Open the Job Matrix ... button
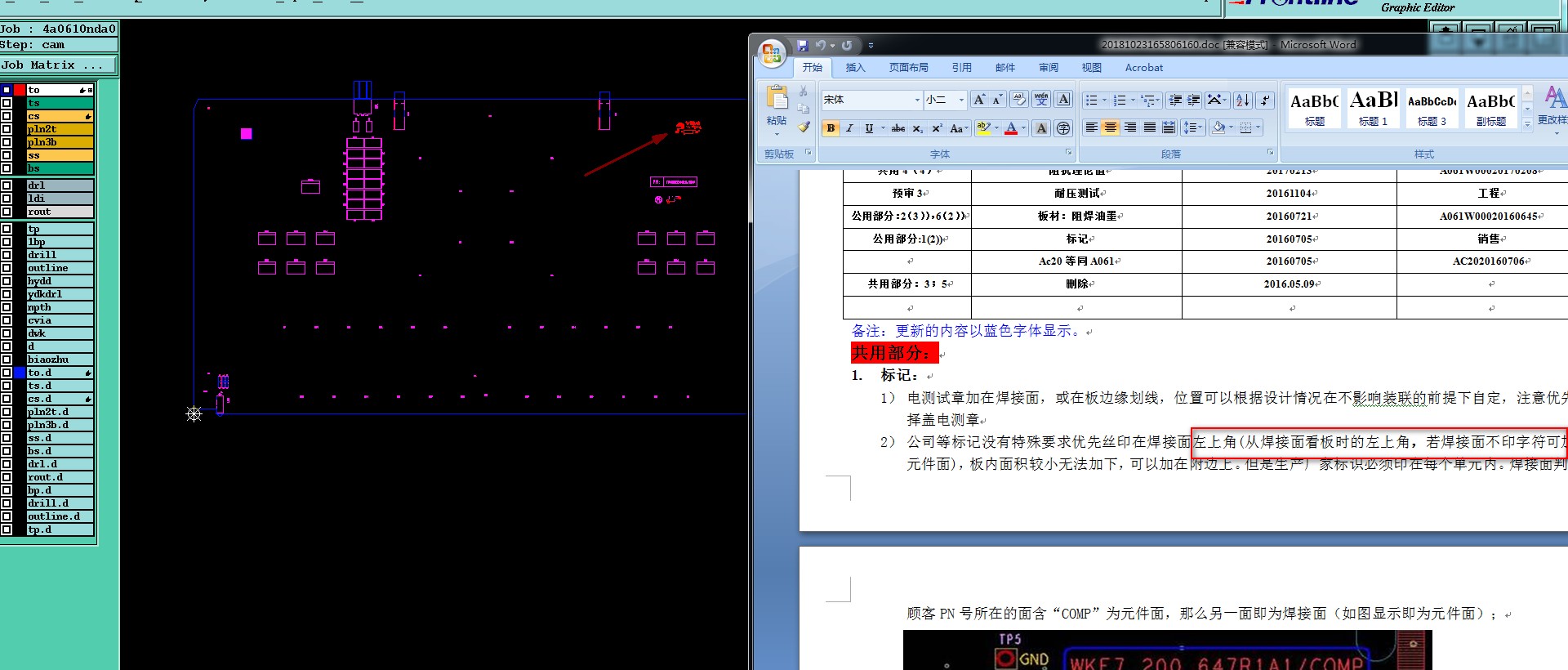The height and width of the screenshot is (670, 1568). (x=58, y=65)
